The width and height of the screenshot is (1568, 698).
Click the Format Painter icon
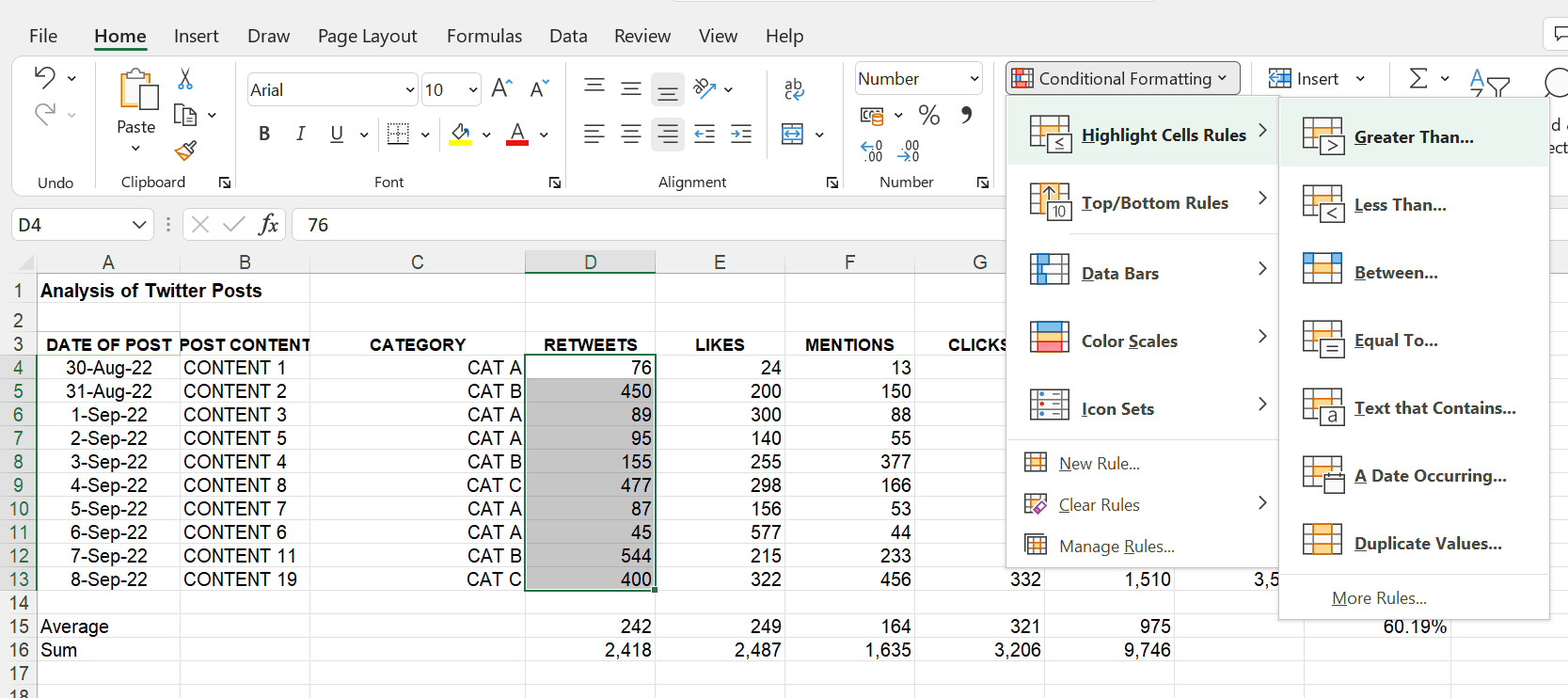(x=185, y=151)
